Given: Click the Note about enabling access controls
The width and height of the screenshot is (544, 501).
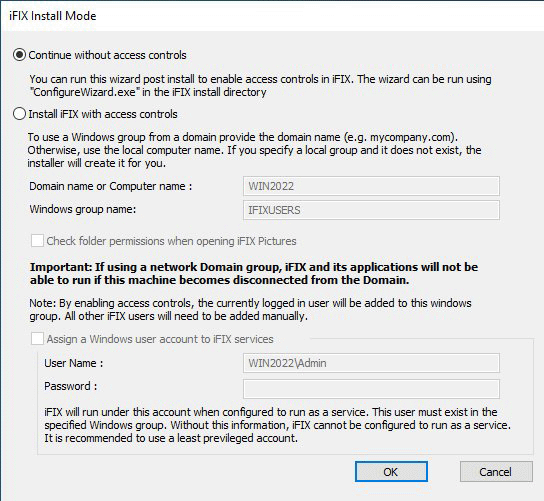Looking at the screenshot, I should [250, 309].
